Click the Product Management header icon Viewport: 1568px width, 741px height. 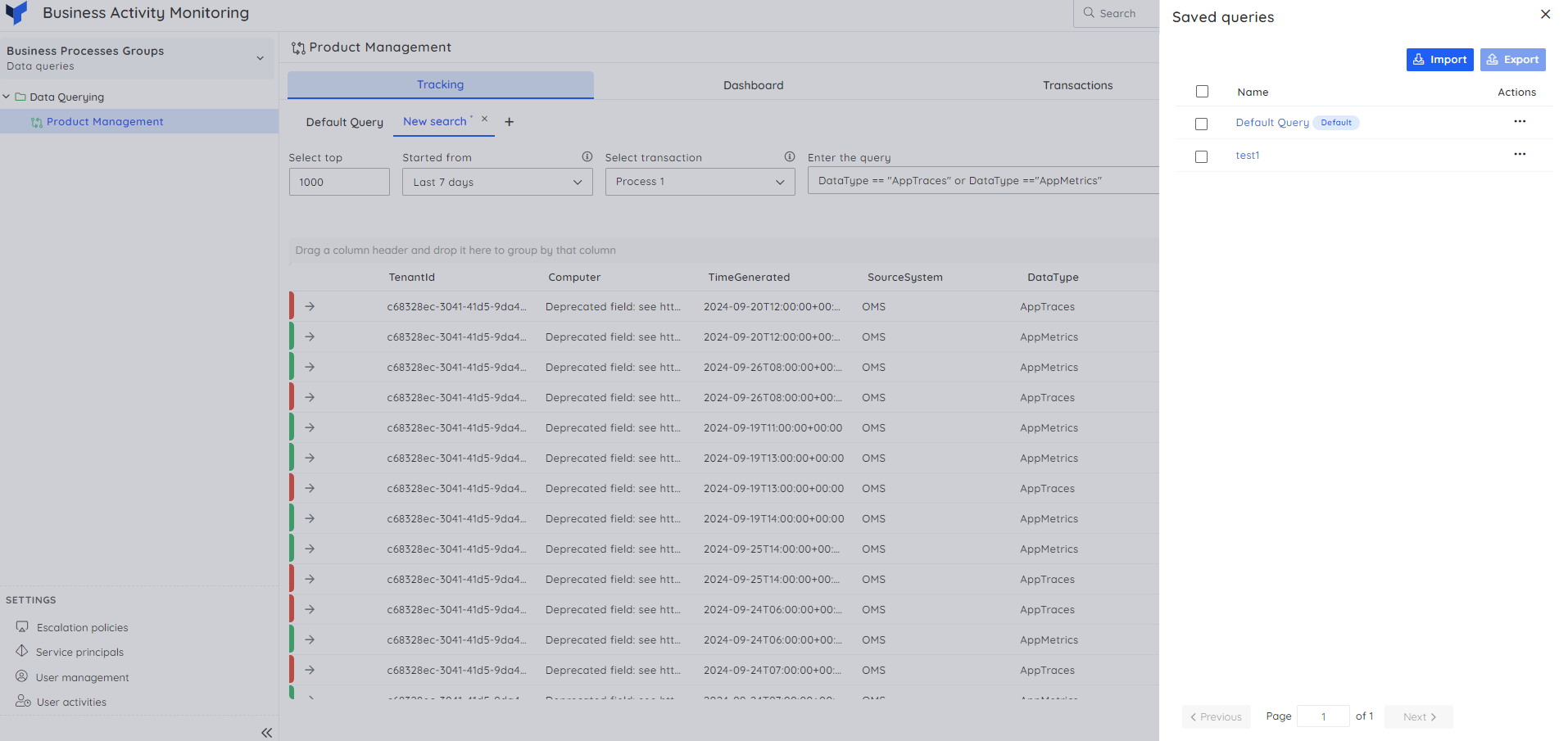298,48
